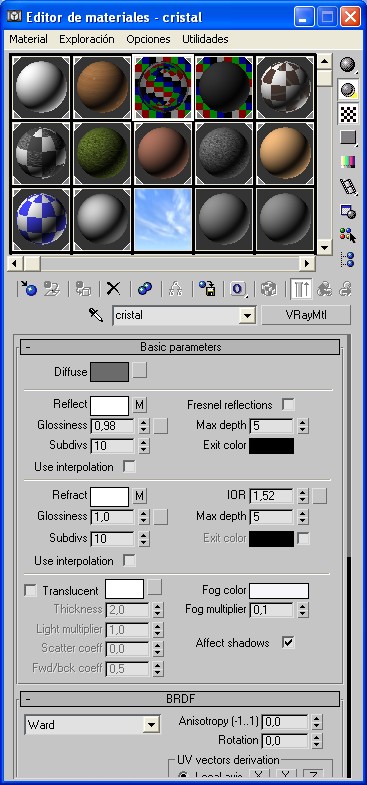Click the Fog color swatch
Image resolution: width=367 pixels, height=785 pixels.
[x=279, y=591]
